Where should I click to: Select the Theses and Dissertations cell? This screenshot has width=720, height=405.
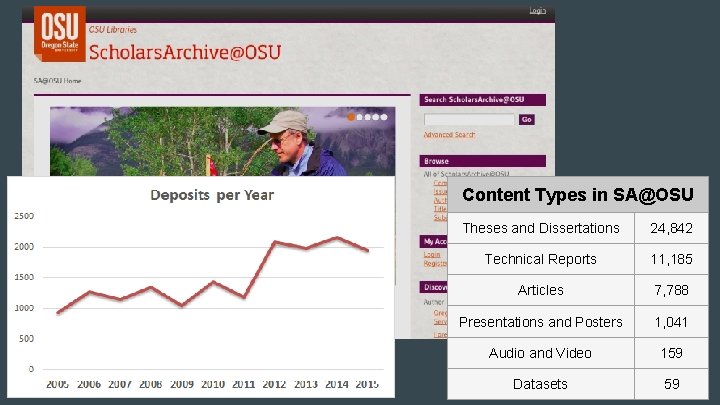tap(541, 228)
